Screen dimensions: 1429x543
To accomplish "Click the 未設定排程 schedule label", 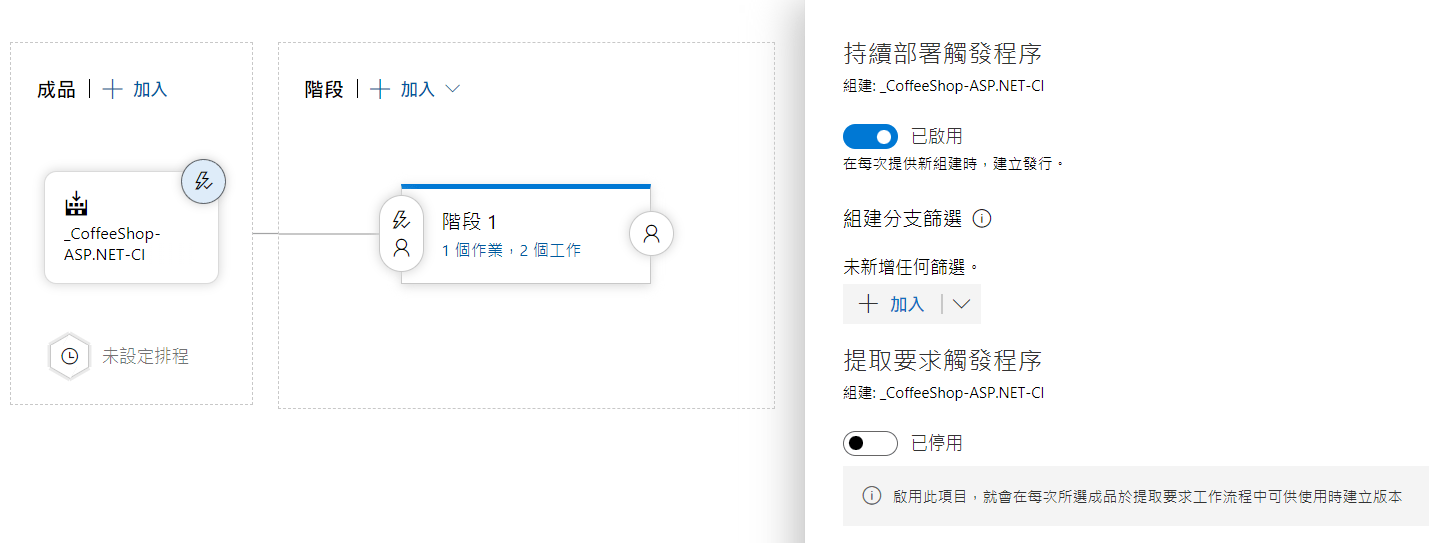I will 145,356.
